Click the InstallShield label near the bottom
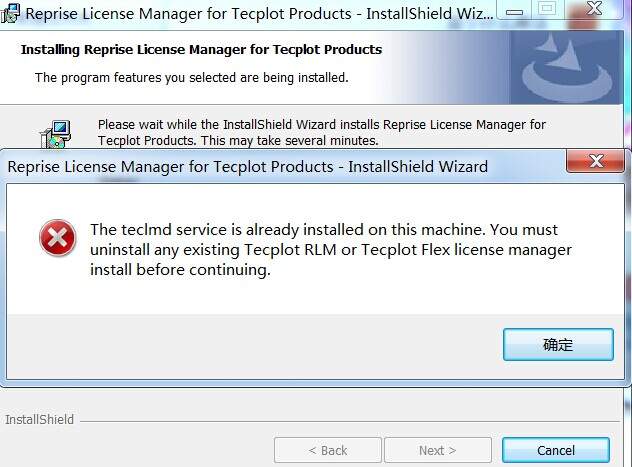The height and width of the screenshot is (467, 632). 40,420
